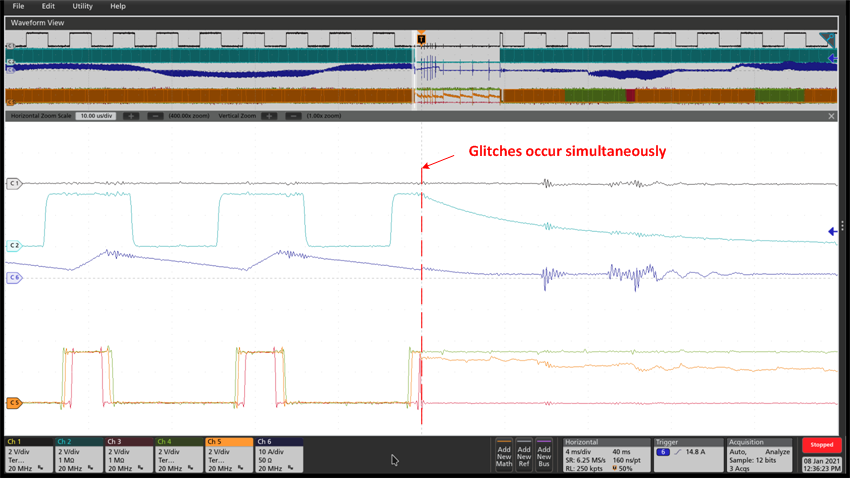Click the zoom box region in overview
Viewport: 851px width, 479px height.
416,69
